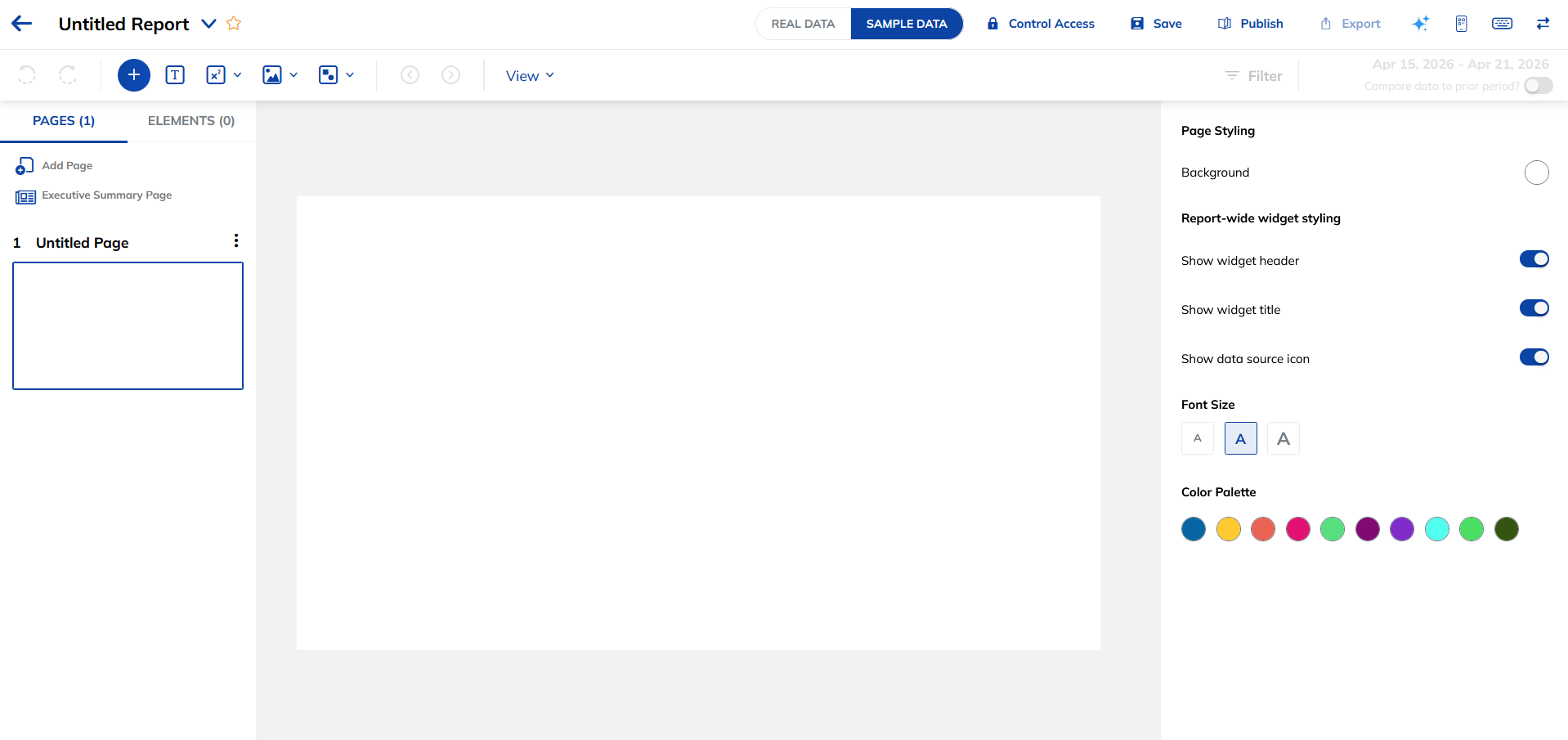The image size is (1568, 740).
Task: Click the Add Page label
Action: click(67, 166)
